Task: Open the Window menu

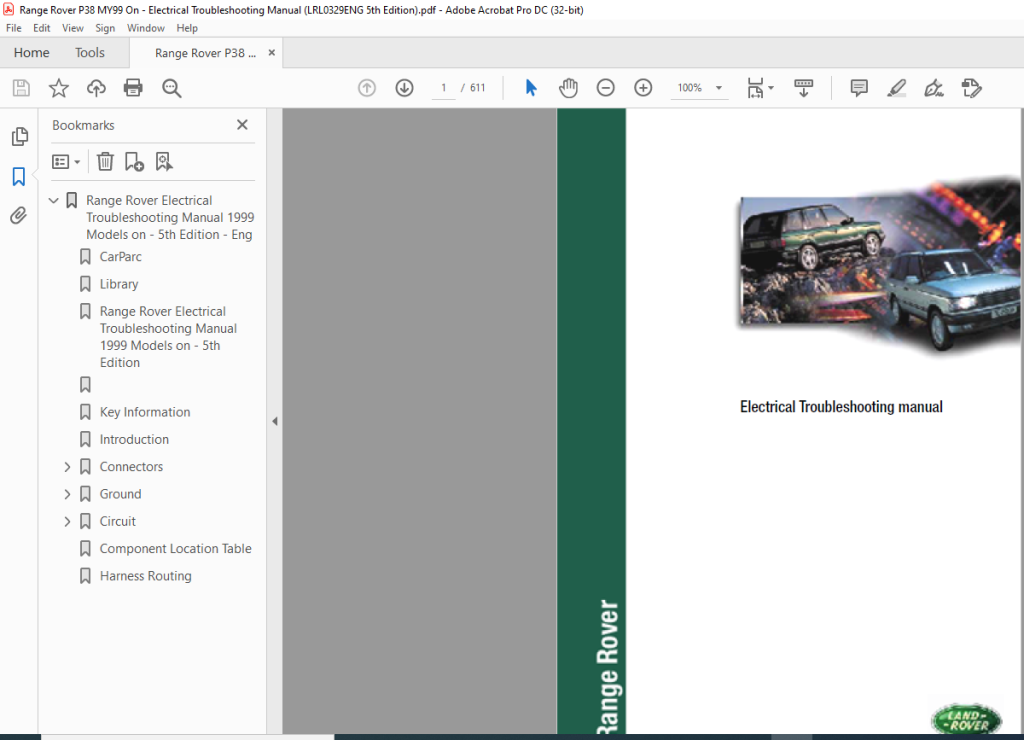Action: click(x=146, y=28)
